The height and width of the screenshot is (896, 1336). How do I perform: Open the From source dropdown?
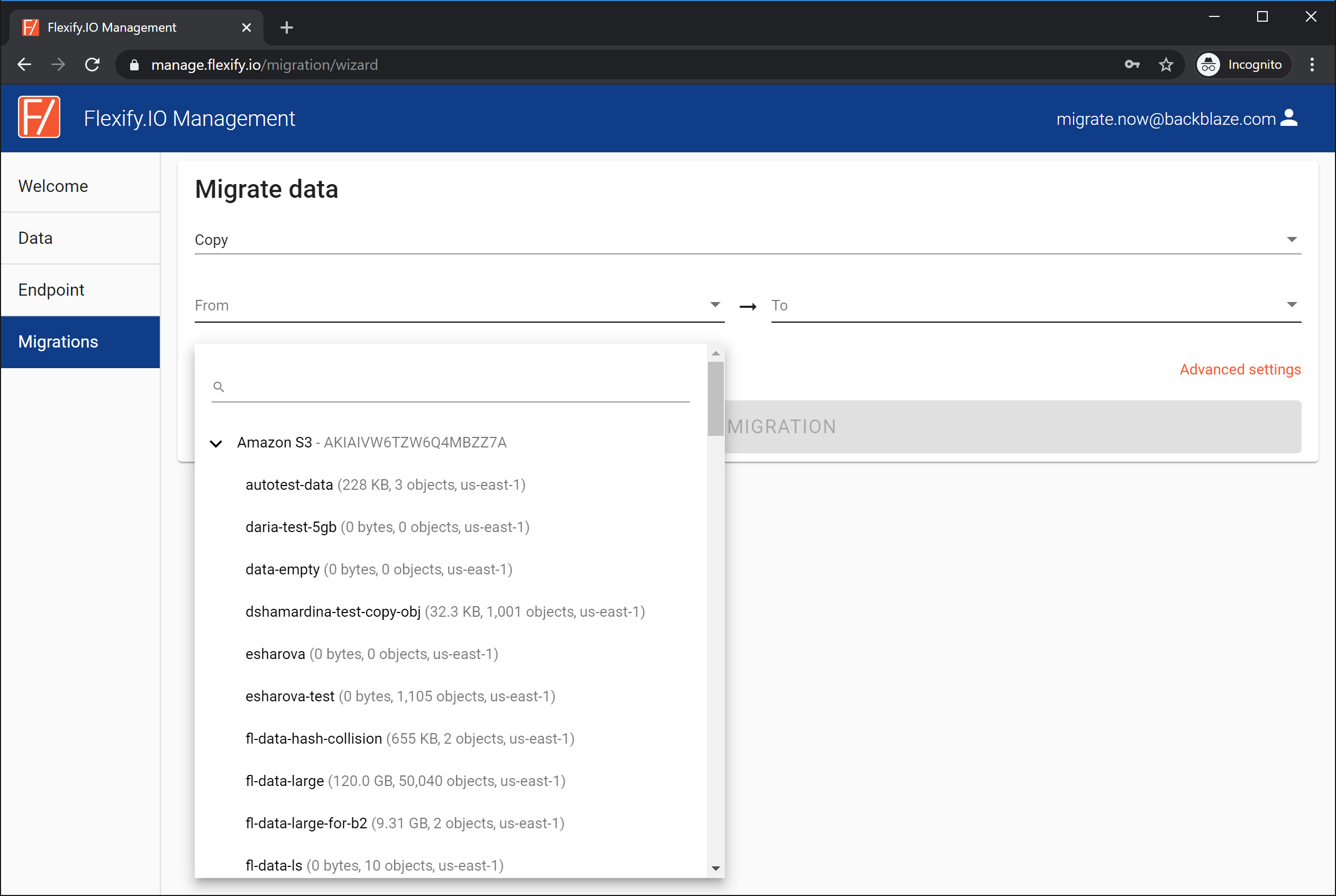pyautogui.click(x=460, y=306)
